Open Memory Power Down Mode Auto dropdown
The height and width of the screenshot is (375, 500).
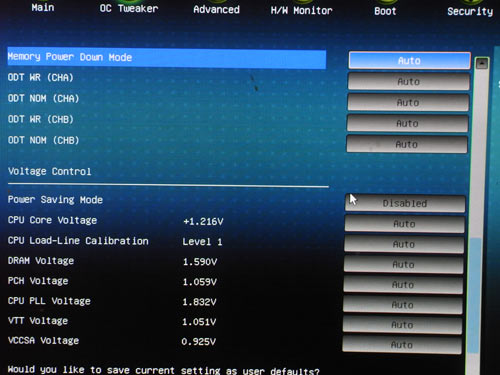pos(409,60)
